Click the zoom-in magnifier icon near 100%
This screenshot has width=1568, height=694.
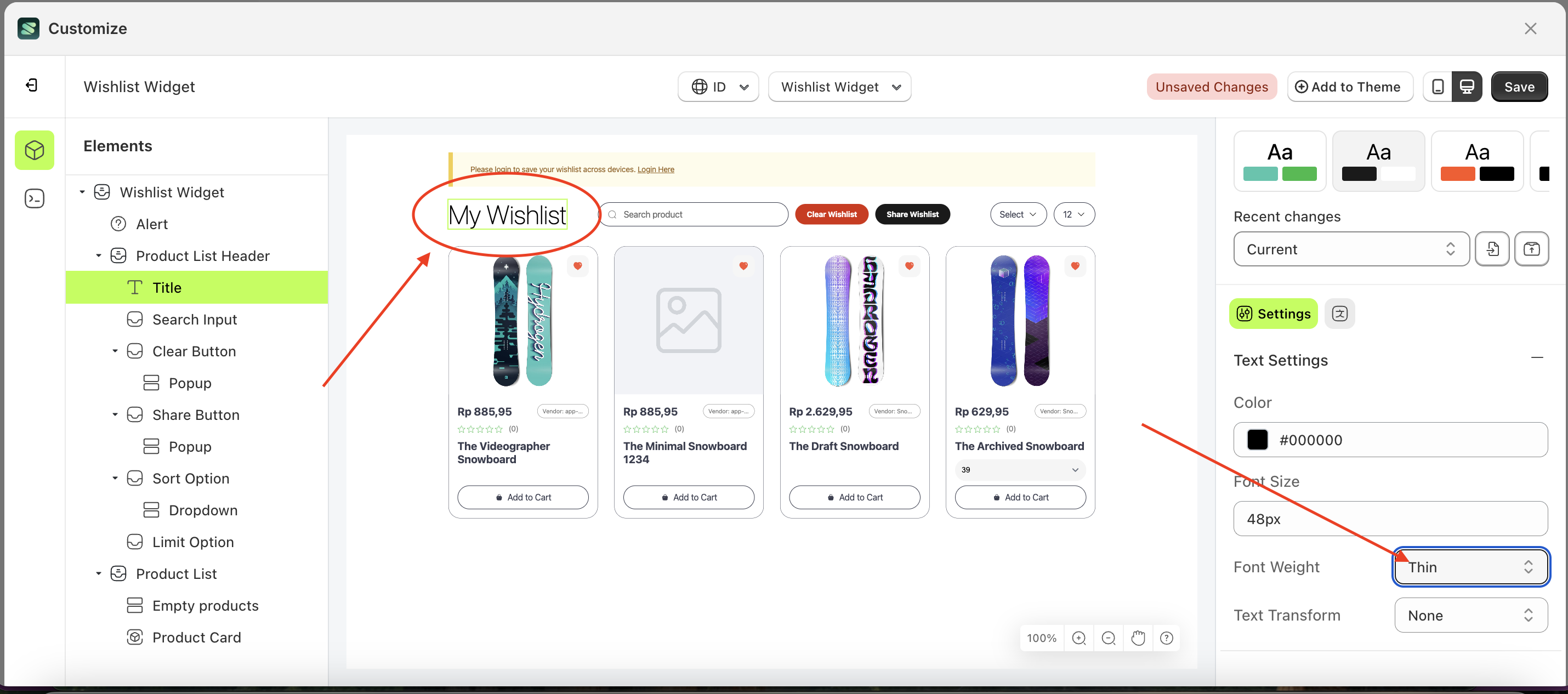1079,638
